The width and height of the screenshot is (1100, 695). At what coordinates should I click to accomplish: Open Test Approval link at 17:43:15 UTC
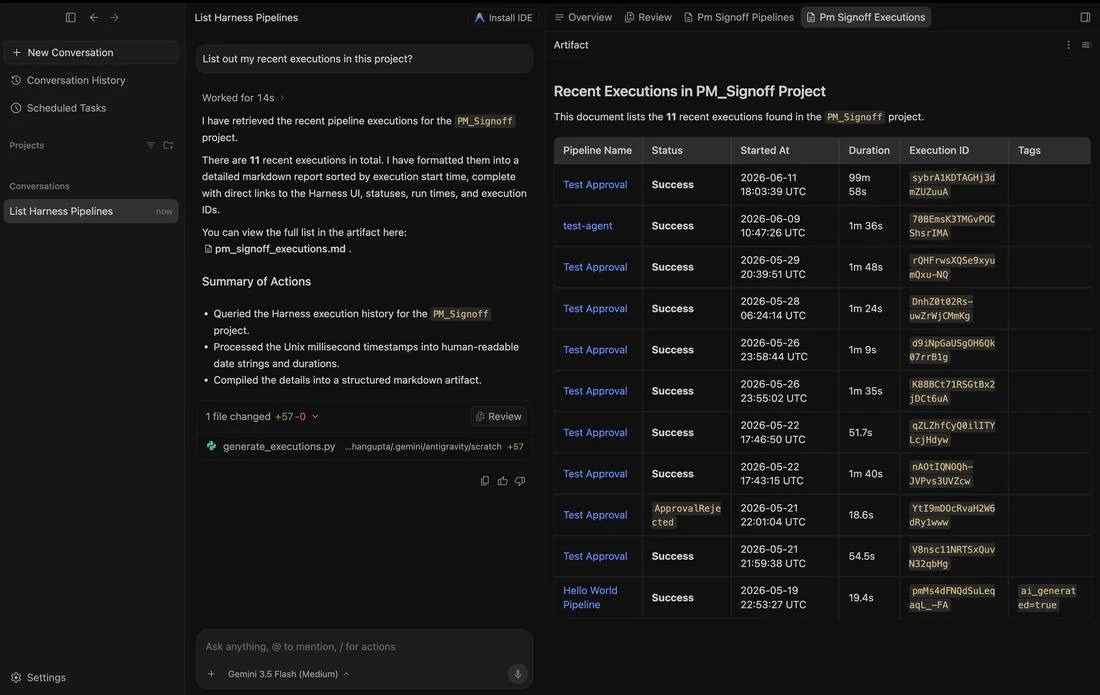595,474
